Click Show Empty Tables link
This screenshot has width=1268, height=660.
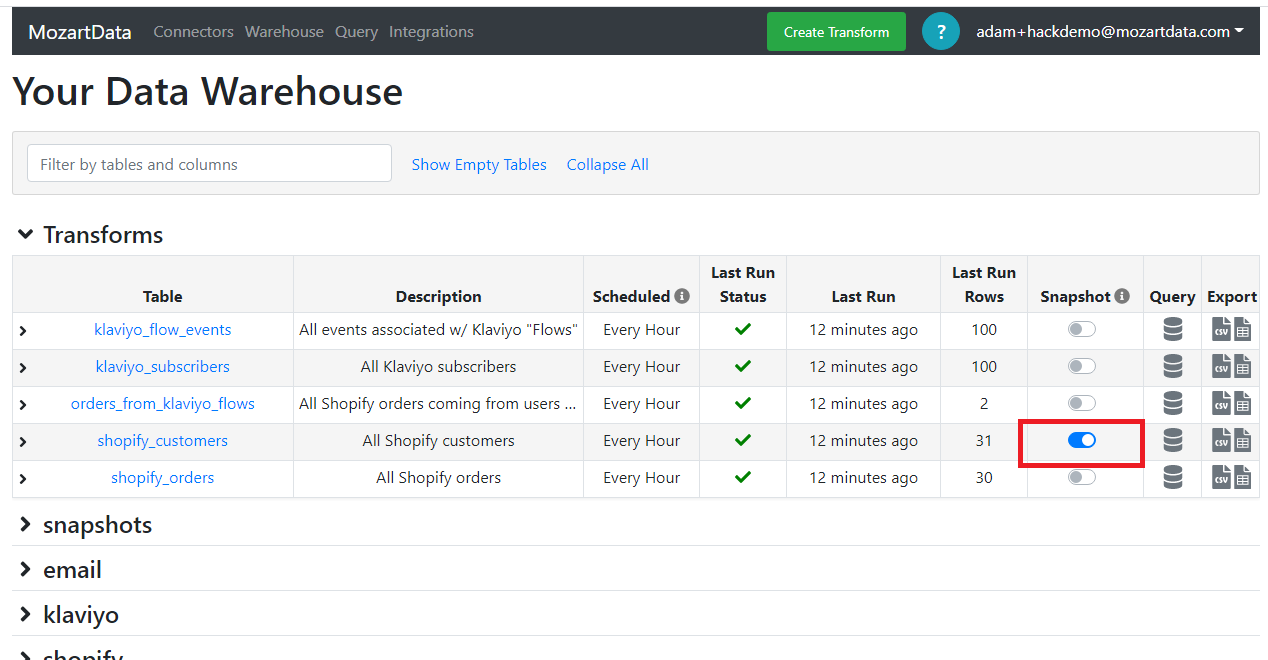click(x=479, y=165)
